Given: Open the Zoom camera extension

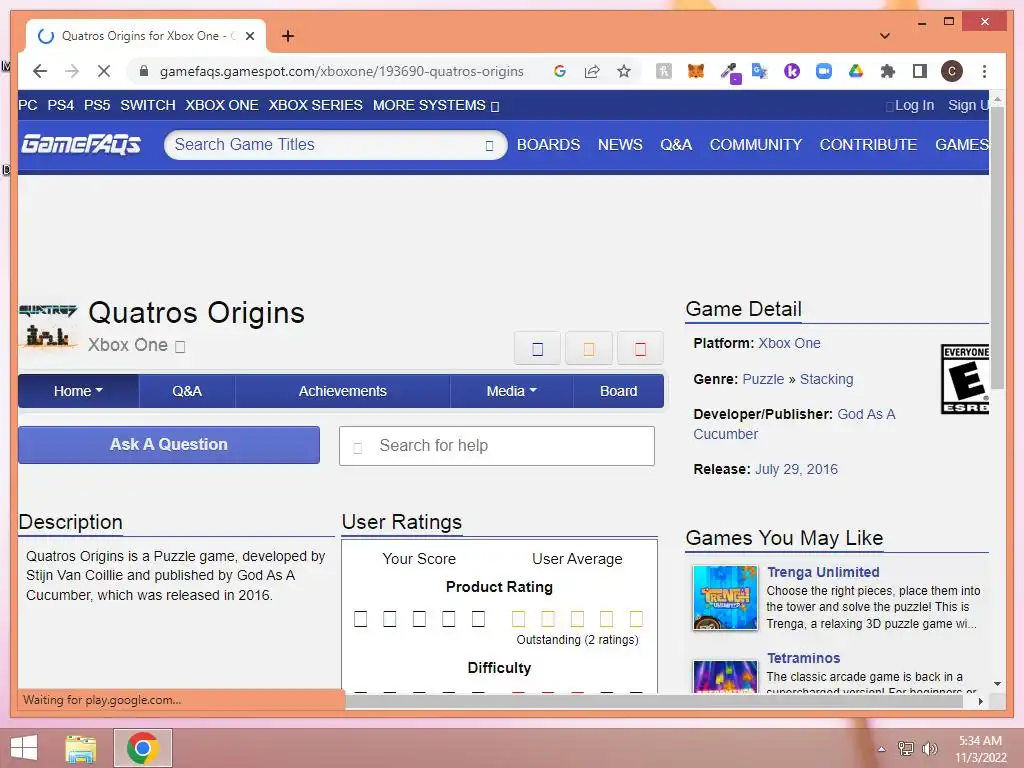Looking at the screenshot, I should point(824,71).
